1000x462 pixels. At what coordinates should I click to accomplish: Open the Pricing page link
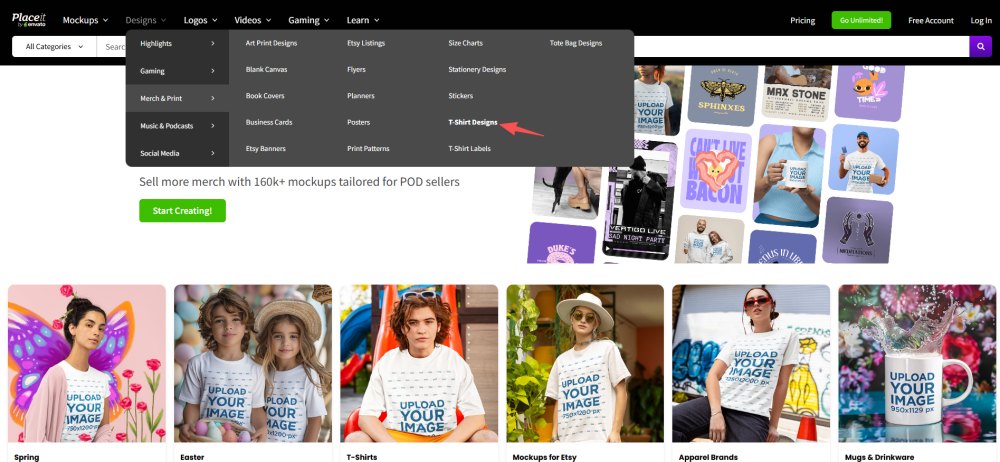(x=802, y=20)
